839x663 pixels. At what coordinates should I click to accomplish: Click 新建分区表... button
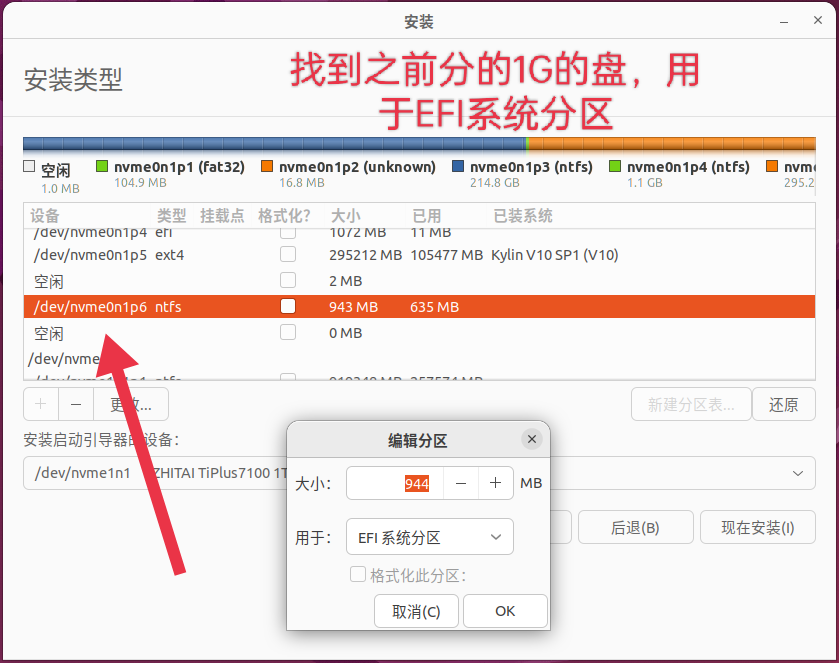690,404
